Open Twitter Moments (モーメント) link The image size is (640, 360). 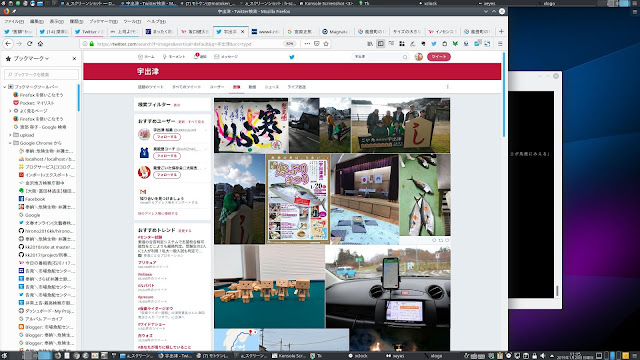pos(174,57)
